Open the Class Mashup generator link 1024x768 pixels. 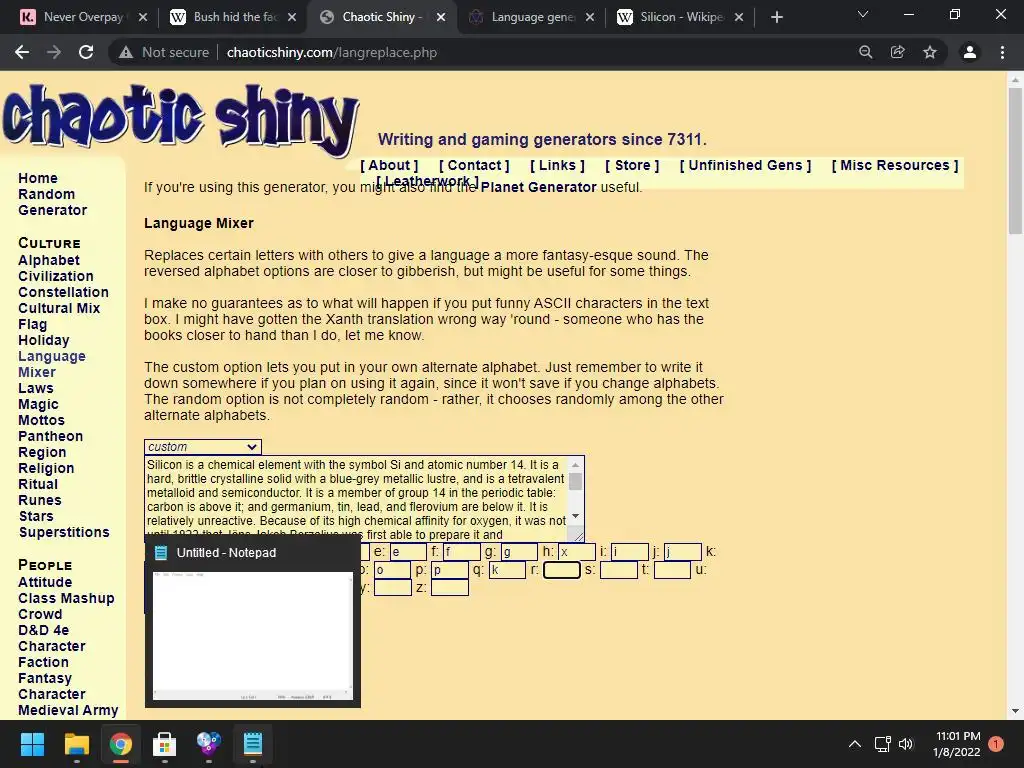click(x=66, y=598)
